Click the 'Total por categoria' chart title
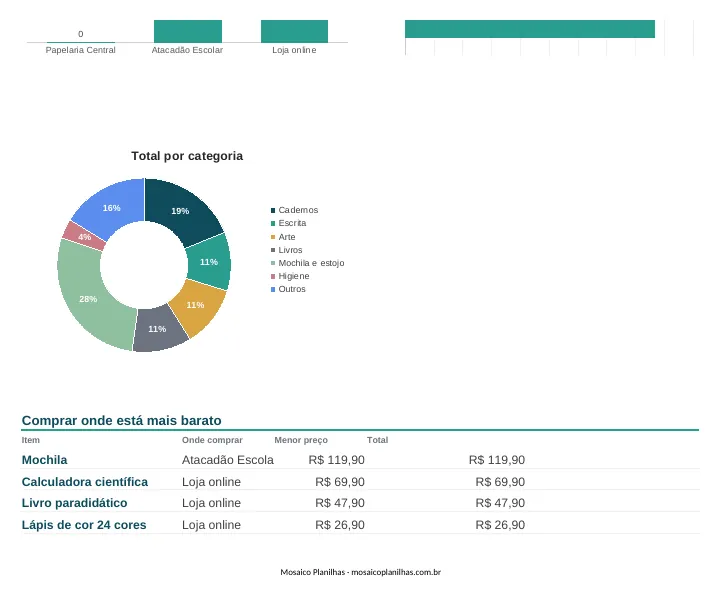This screenshot has width=719, height=597. tap(187, 156)
